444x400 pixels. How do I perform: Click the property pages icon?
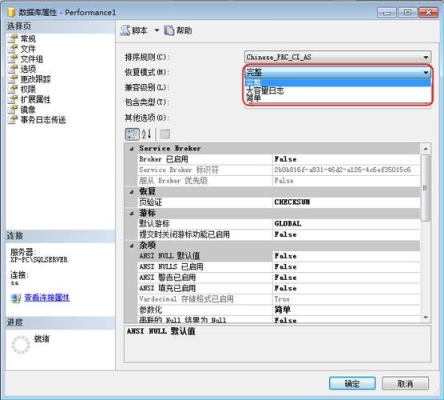[x=165, y=134]
